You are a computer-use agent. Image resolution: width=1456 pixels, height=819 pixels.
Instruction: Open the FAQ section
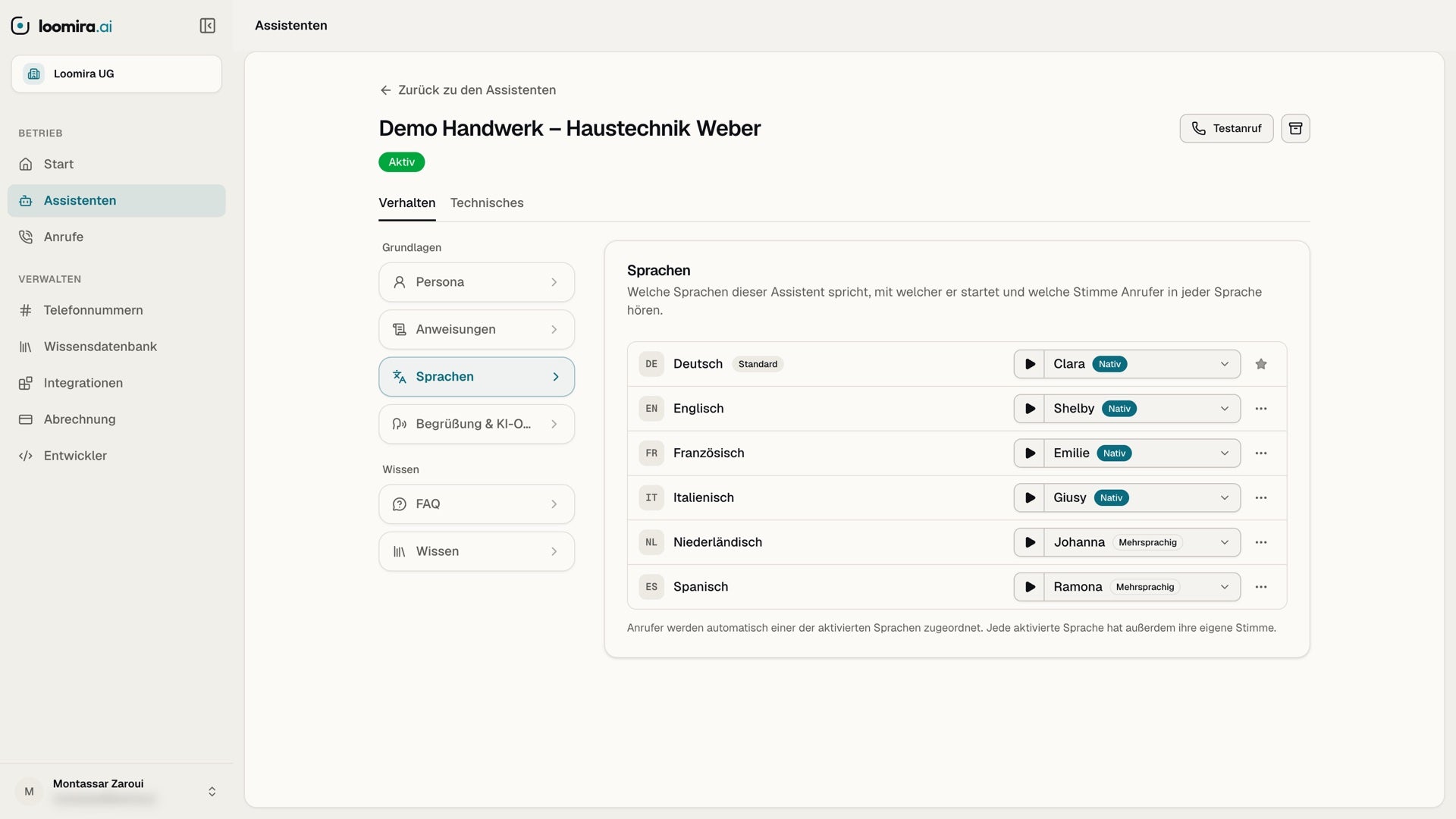pos(476,504)
